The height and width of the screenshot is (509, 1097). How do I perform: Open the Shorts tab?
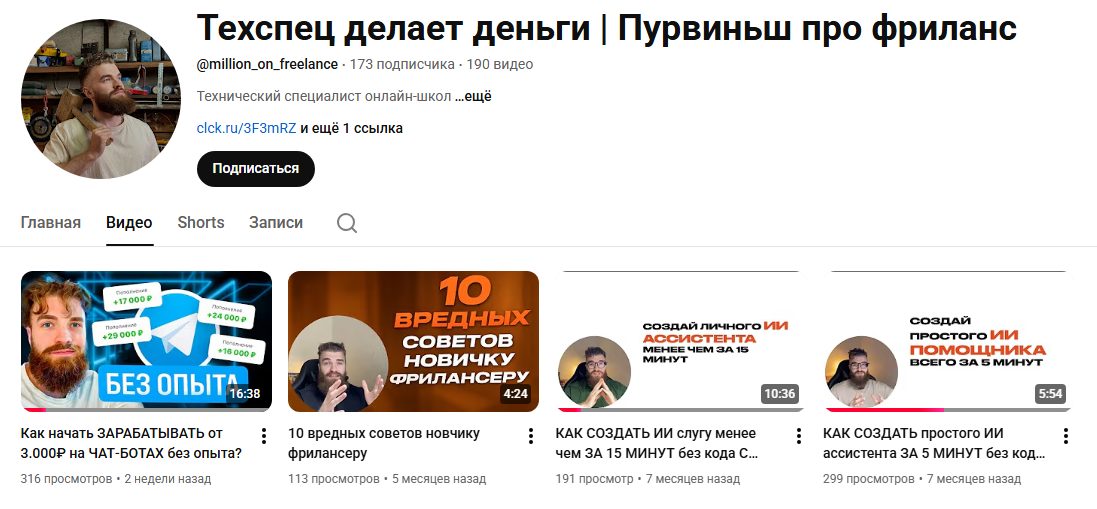click(x=201, y=223)
